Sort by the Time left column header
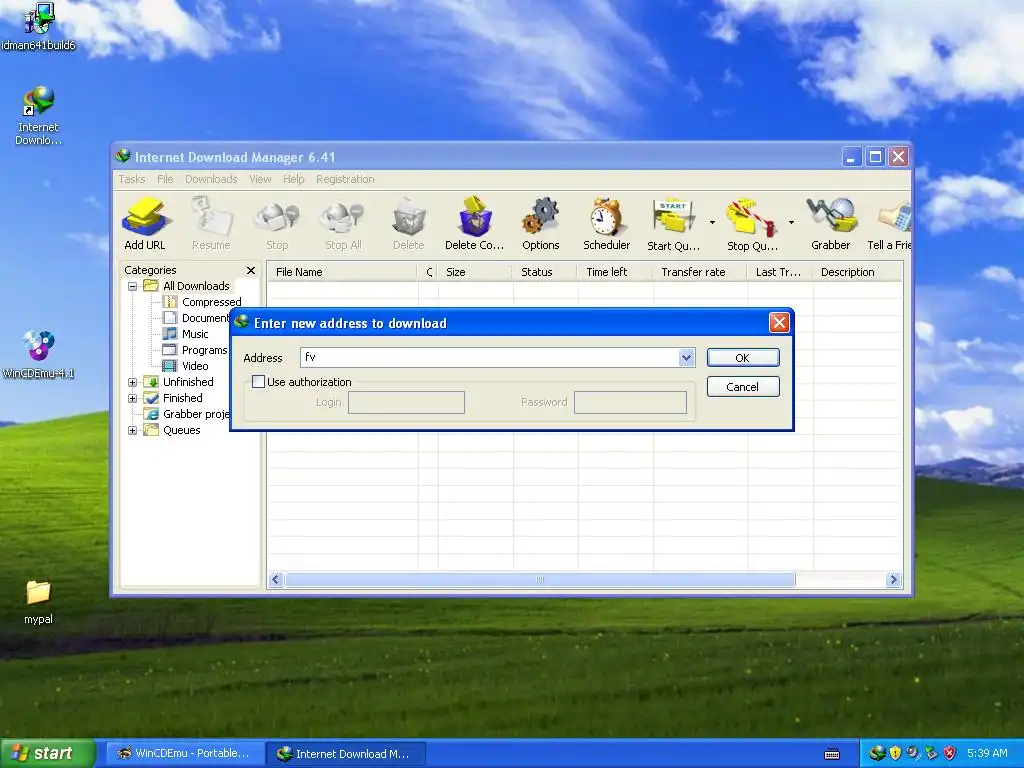Screen dimensions: 1024x768 click(x=615, y=272)
